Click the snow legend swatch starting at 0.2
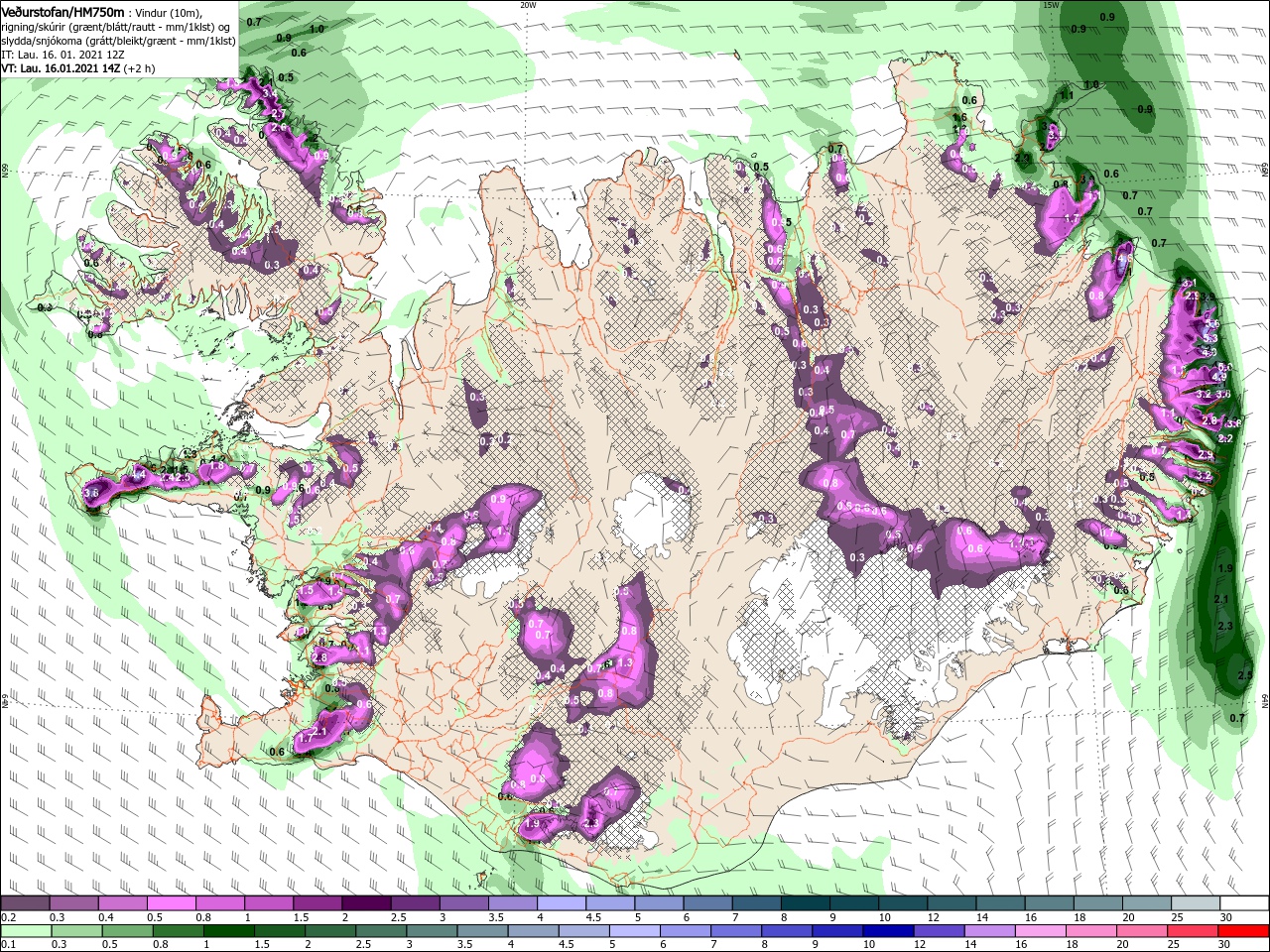Screen dimensions: 1270x952 (25, 903)
